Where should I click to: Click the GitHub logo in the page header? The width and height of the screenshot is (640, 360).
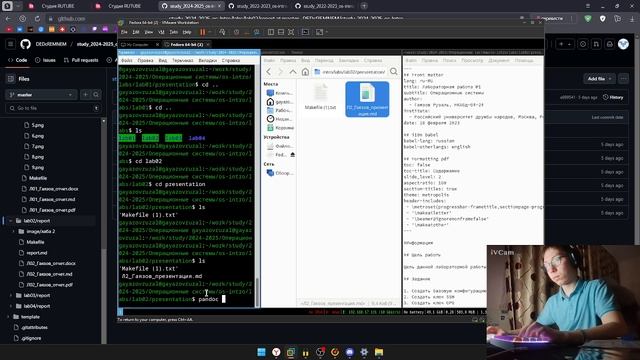coord(25,44)
